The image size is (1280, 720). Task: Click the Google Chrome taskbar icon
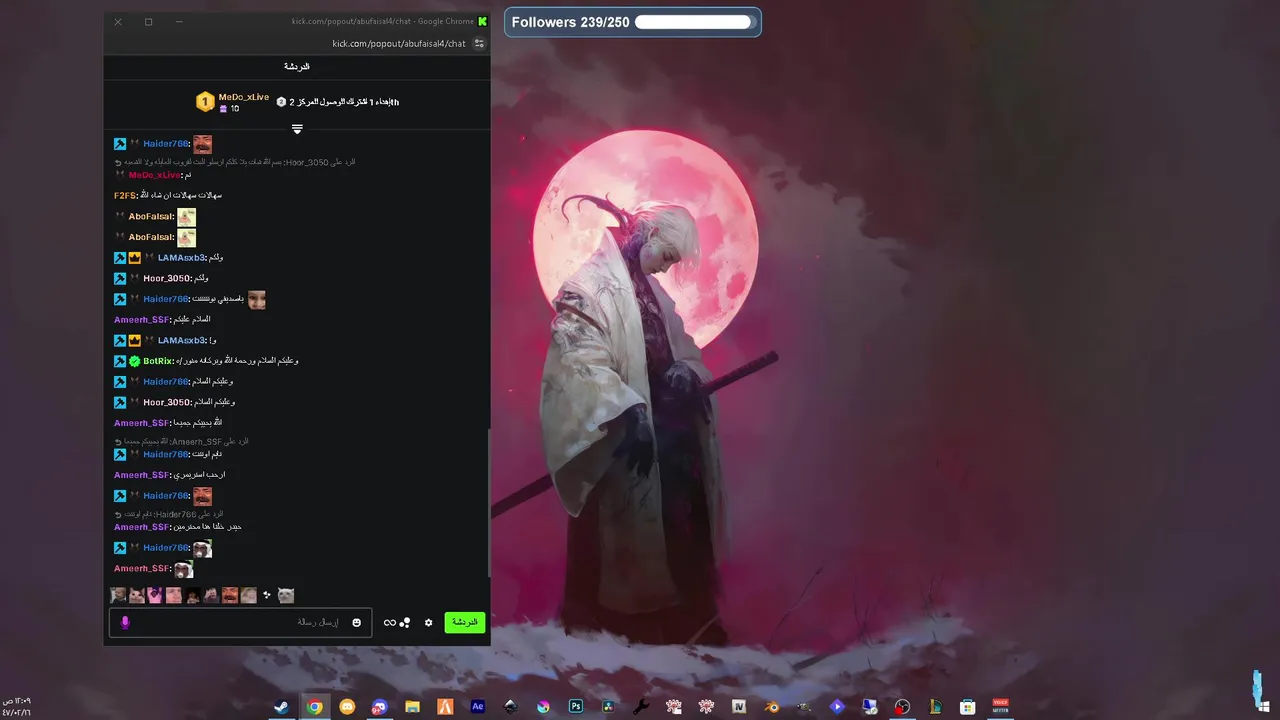[315, 706]
